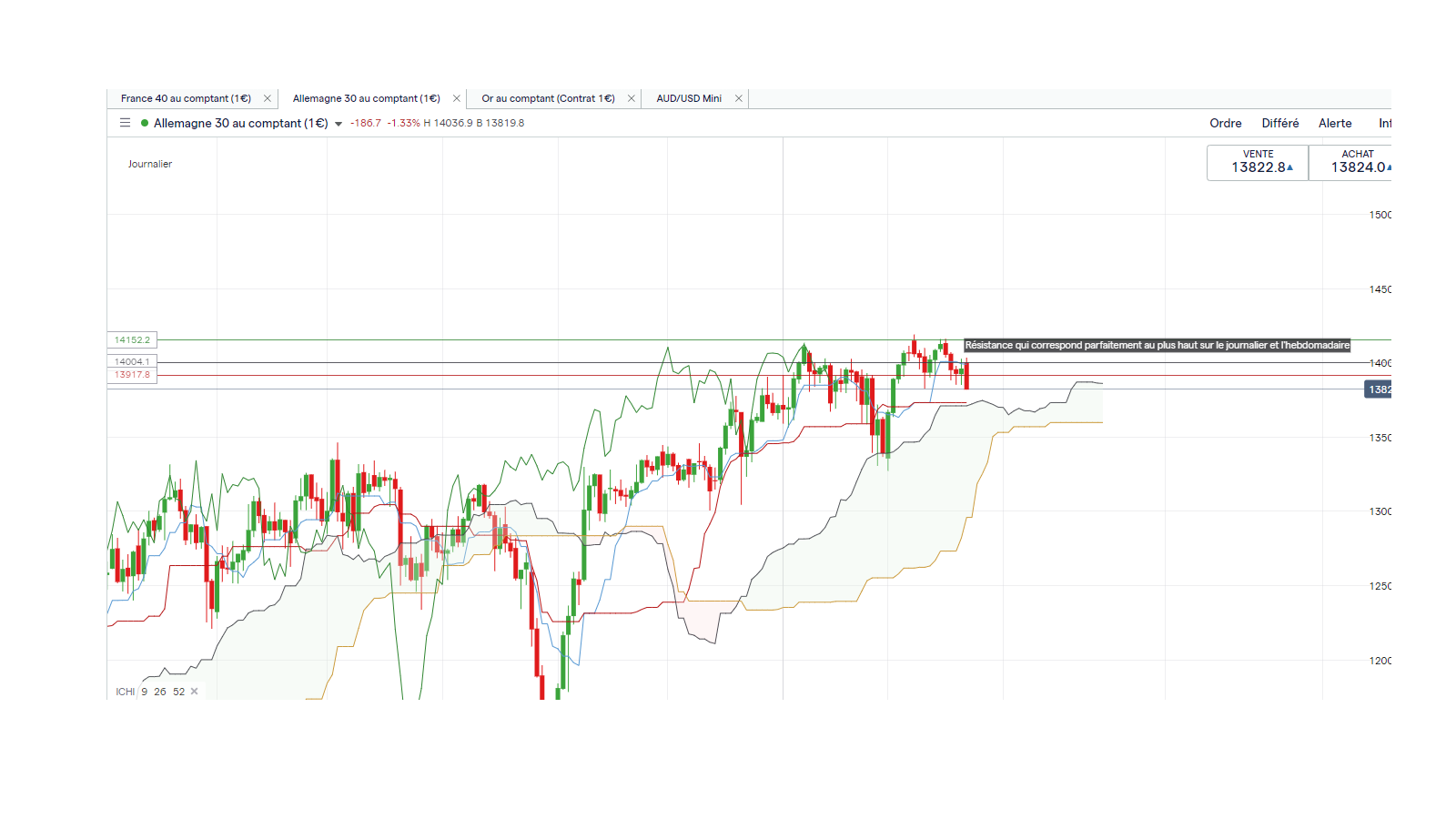Open the Alerte menu
1456x819 pixels.
coord(1335,123)
